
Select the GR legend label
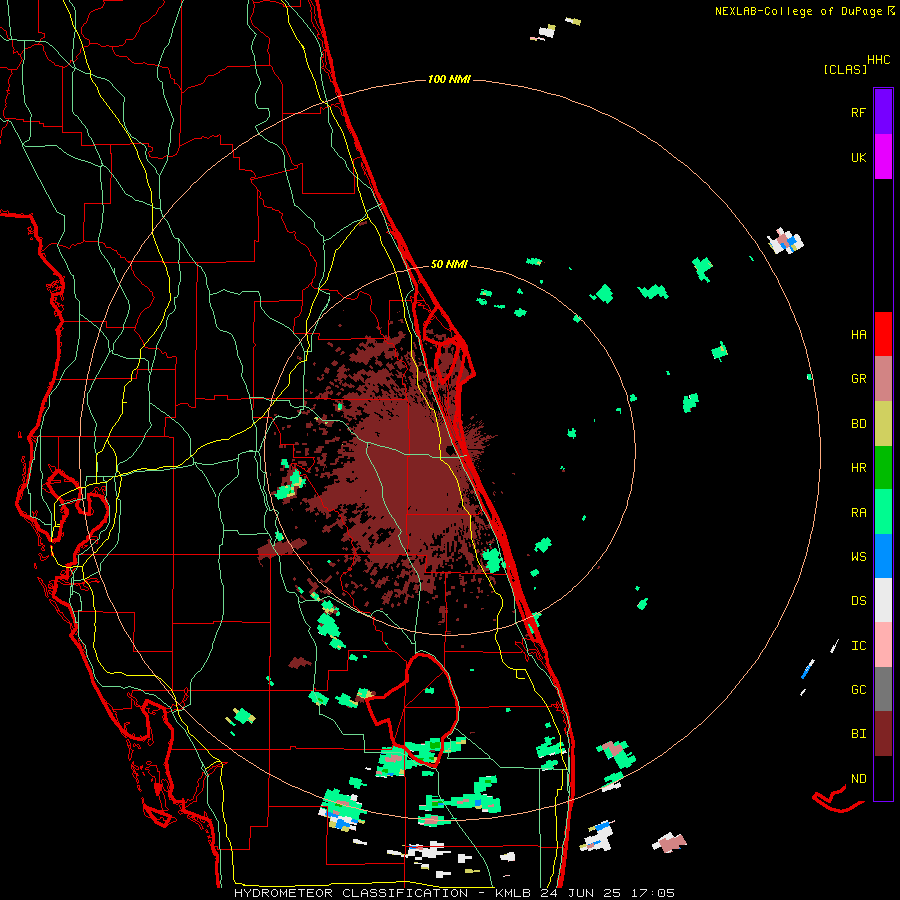pyautogui.click(x=858, y=379)
